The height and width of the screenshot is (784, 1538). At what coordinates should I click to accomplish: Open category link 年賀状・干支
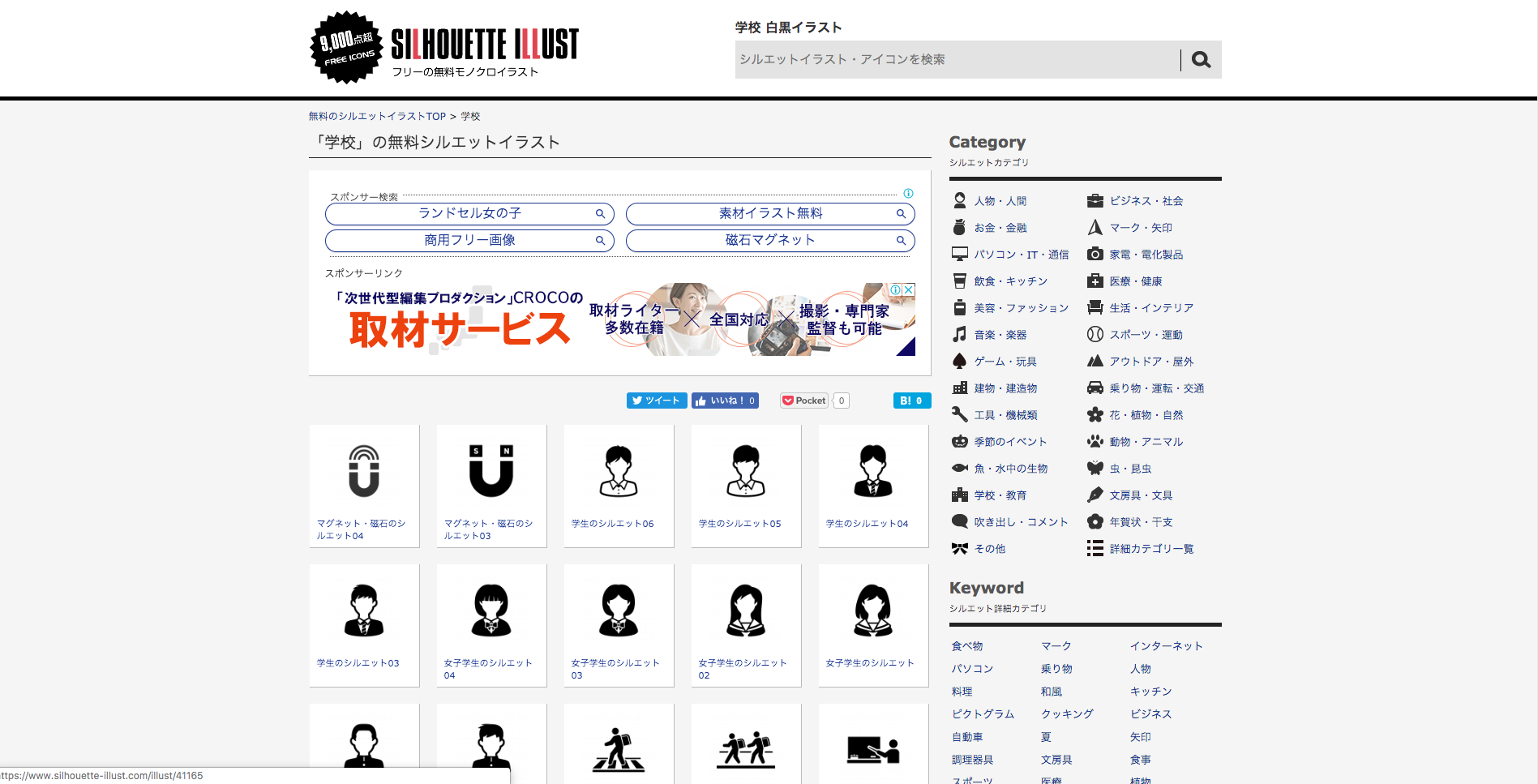tap(1141, 522)
